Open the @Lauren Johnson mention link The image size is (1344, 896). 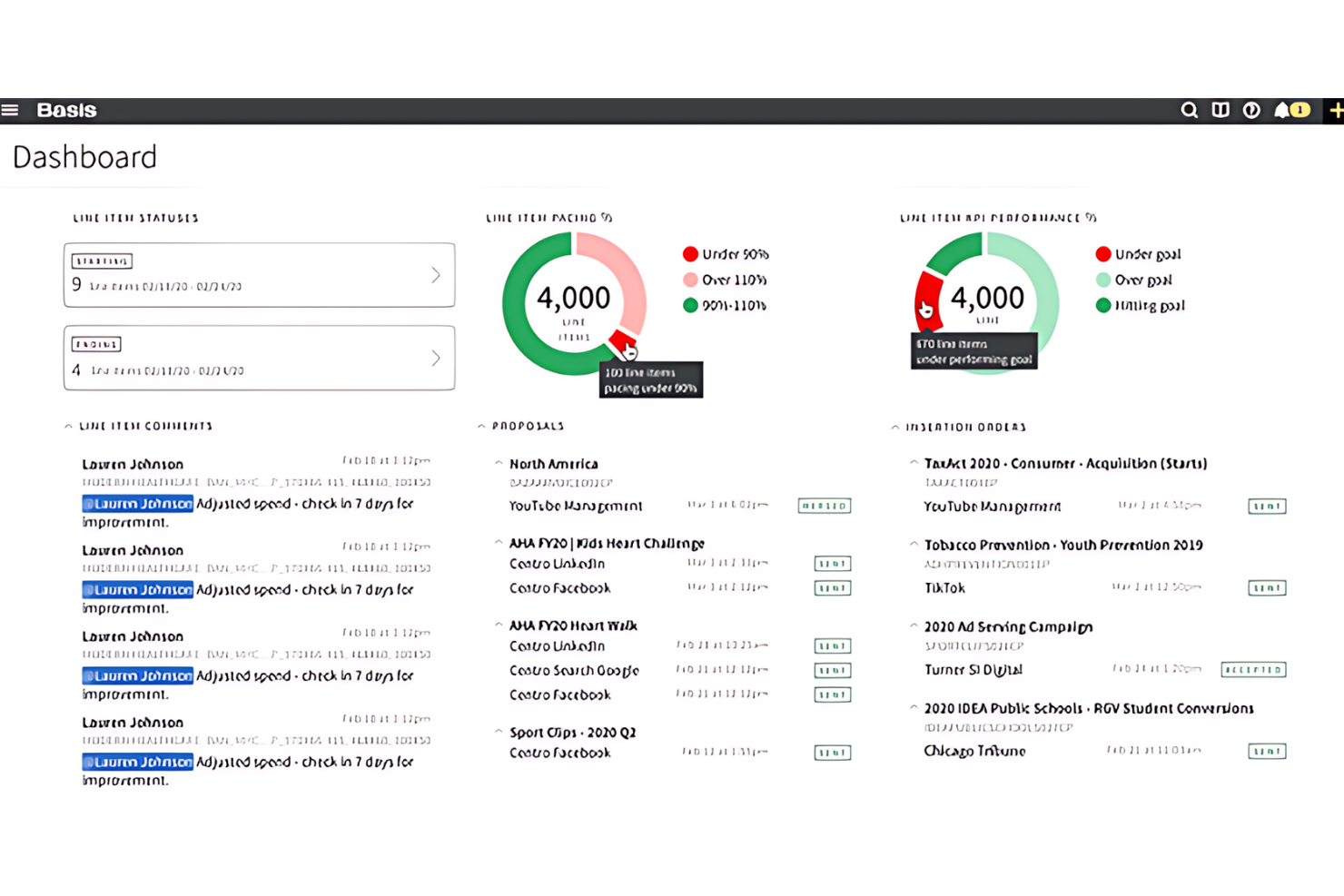pyautogui.click(x=137, y=503)
